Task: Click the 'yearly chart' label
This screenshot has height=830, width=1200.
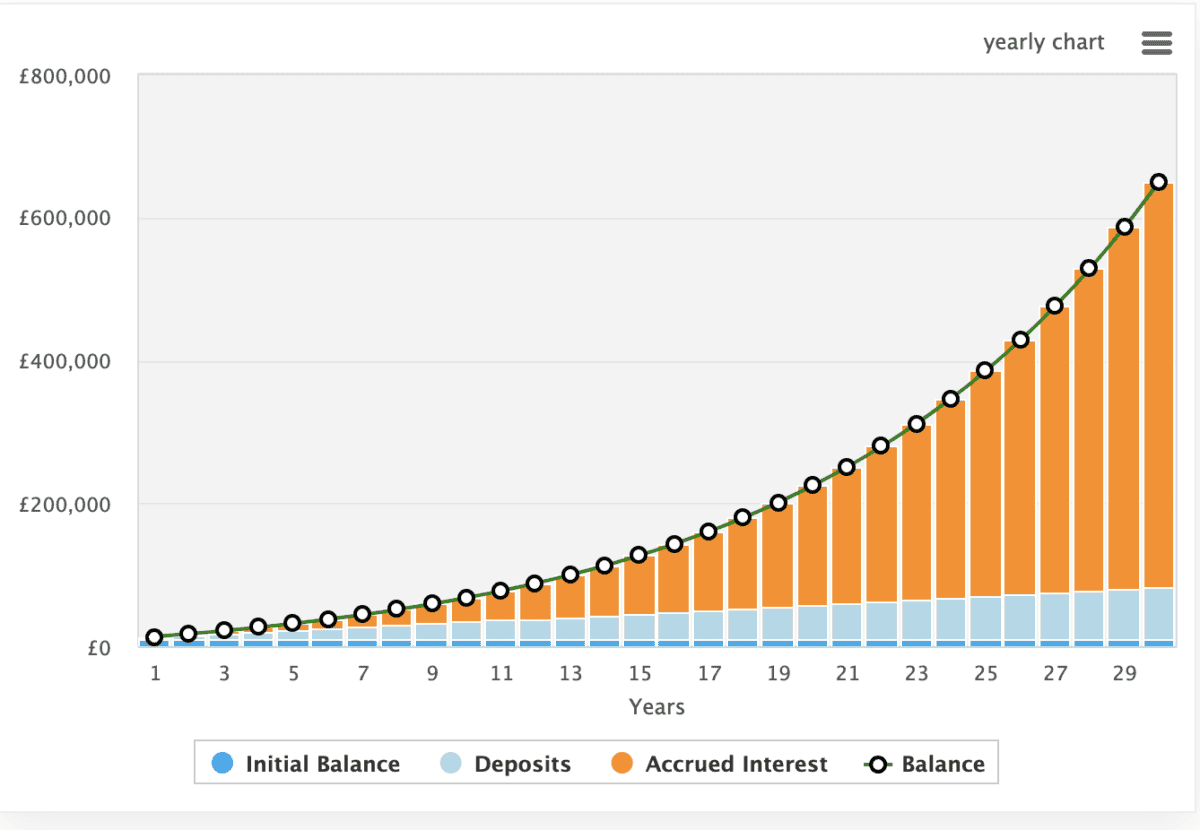Action: tap(1043, 43)
